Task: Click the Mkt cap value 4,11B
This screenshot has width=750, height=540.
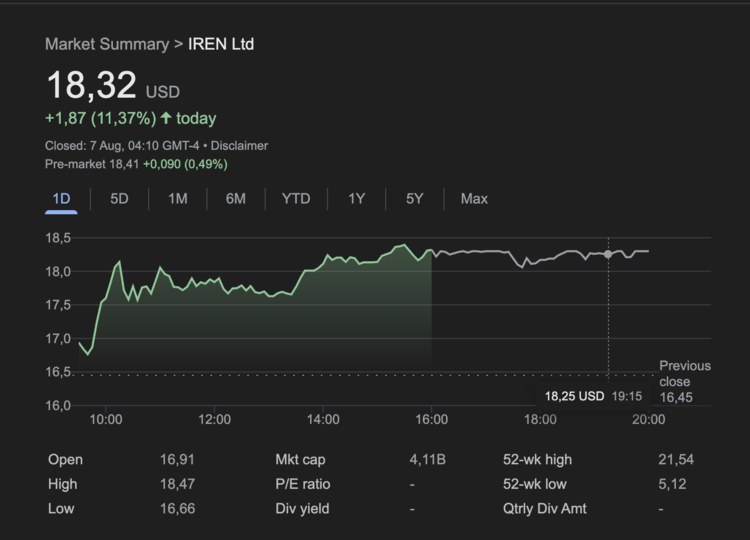Action: coord(428,460)
